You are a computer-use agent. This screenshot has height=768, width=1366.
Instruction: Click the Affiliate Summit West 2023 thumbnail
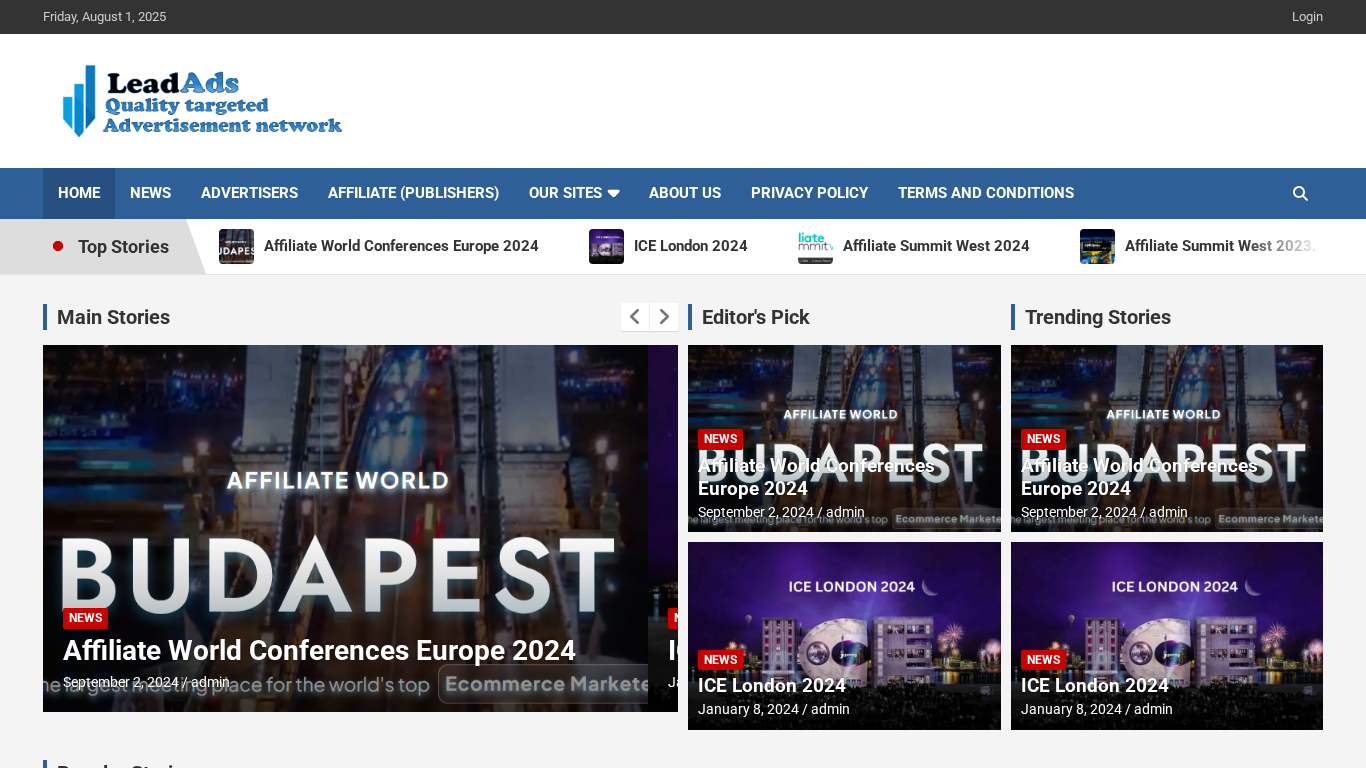pyautogui.click(x=1097, y=246)
